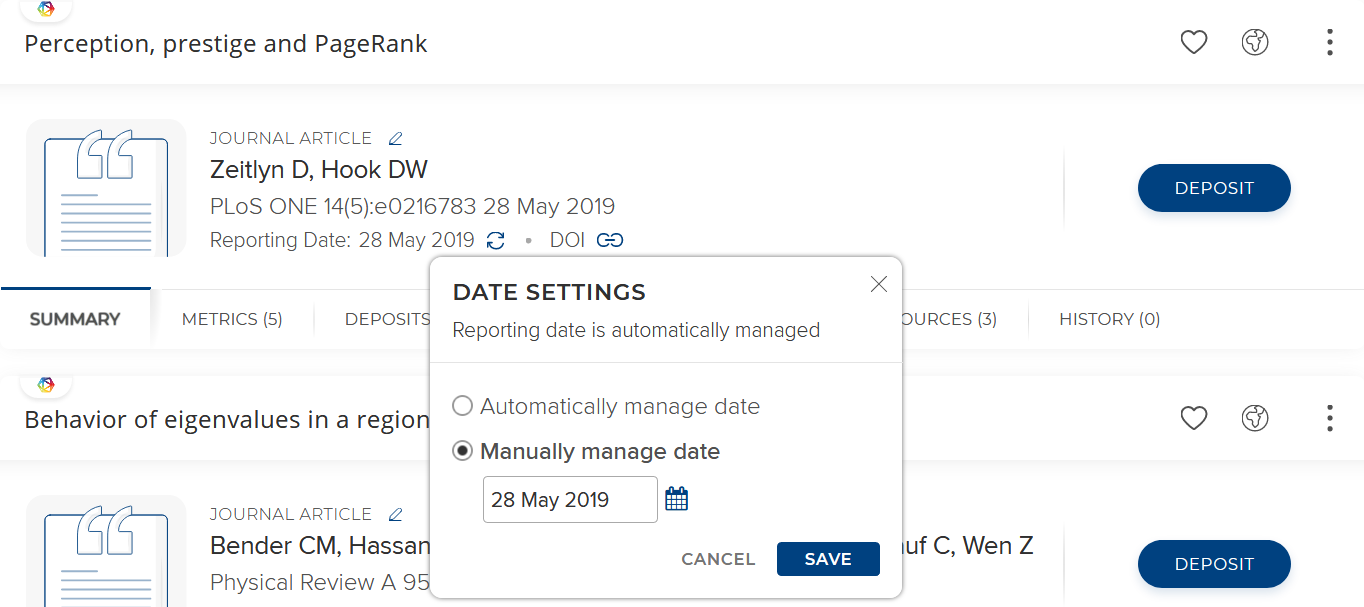Open calendar date picker in Date Settings

677,499
